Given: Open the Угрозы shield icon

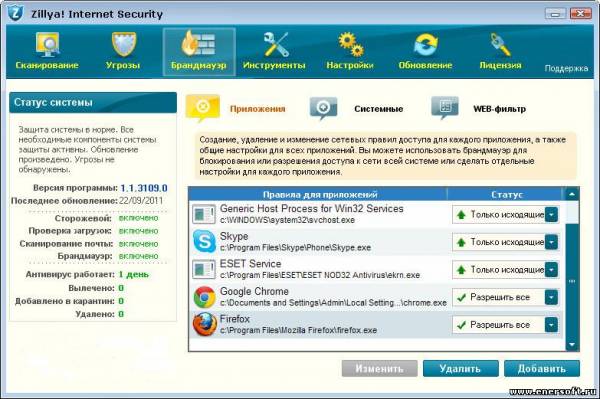Looking at the screenshot, I should [123, 44].
